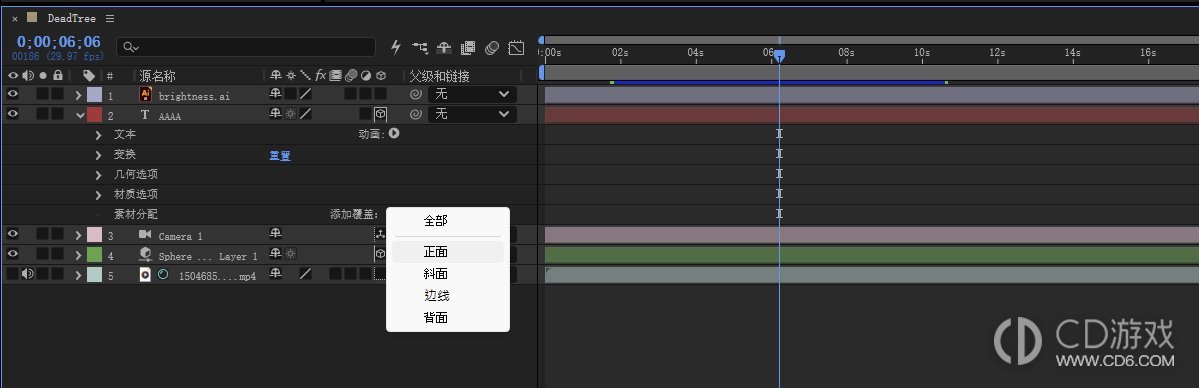
Task: Click the video file icon of the mp4 layer
Action: (145, 275)
